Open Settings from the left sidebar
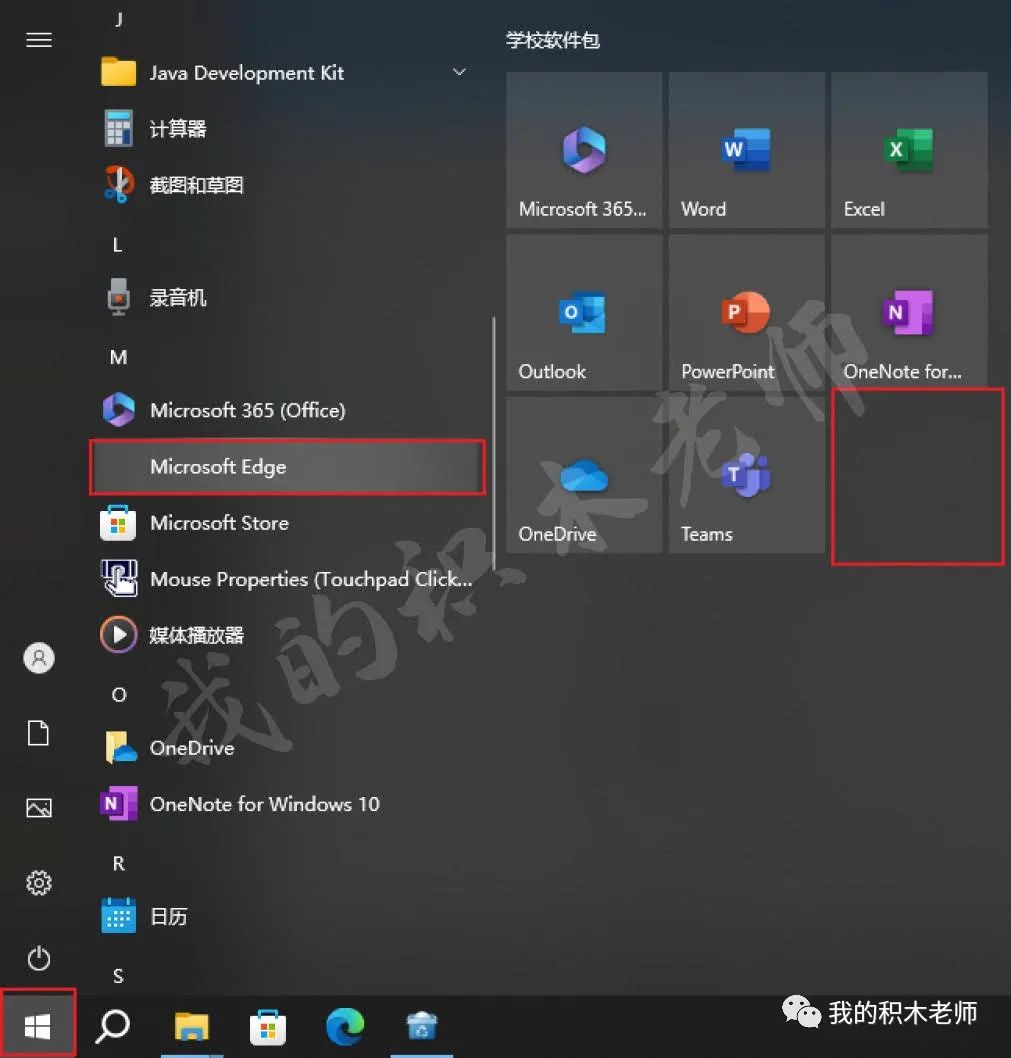 pos(38,883)
